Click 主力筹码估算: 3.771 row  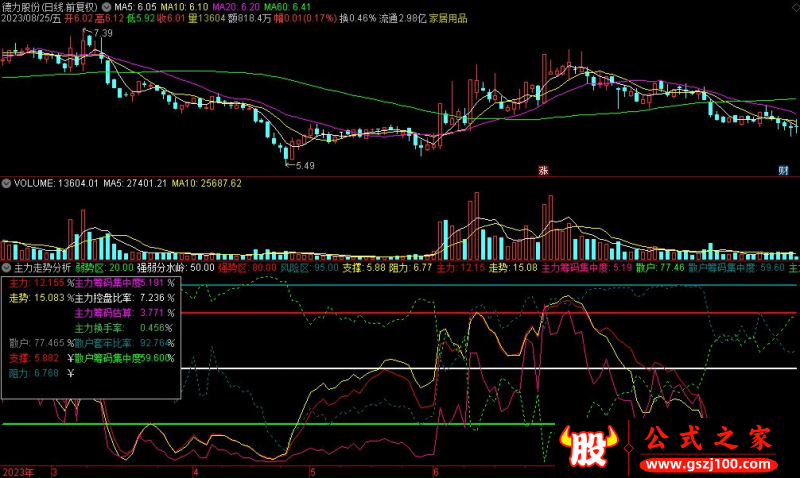click(x=124, y=313)
